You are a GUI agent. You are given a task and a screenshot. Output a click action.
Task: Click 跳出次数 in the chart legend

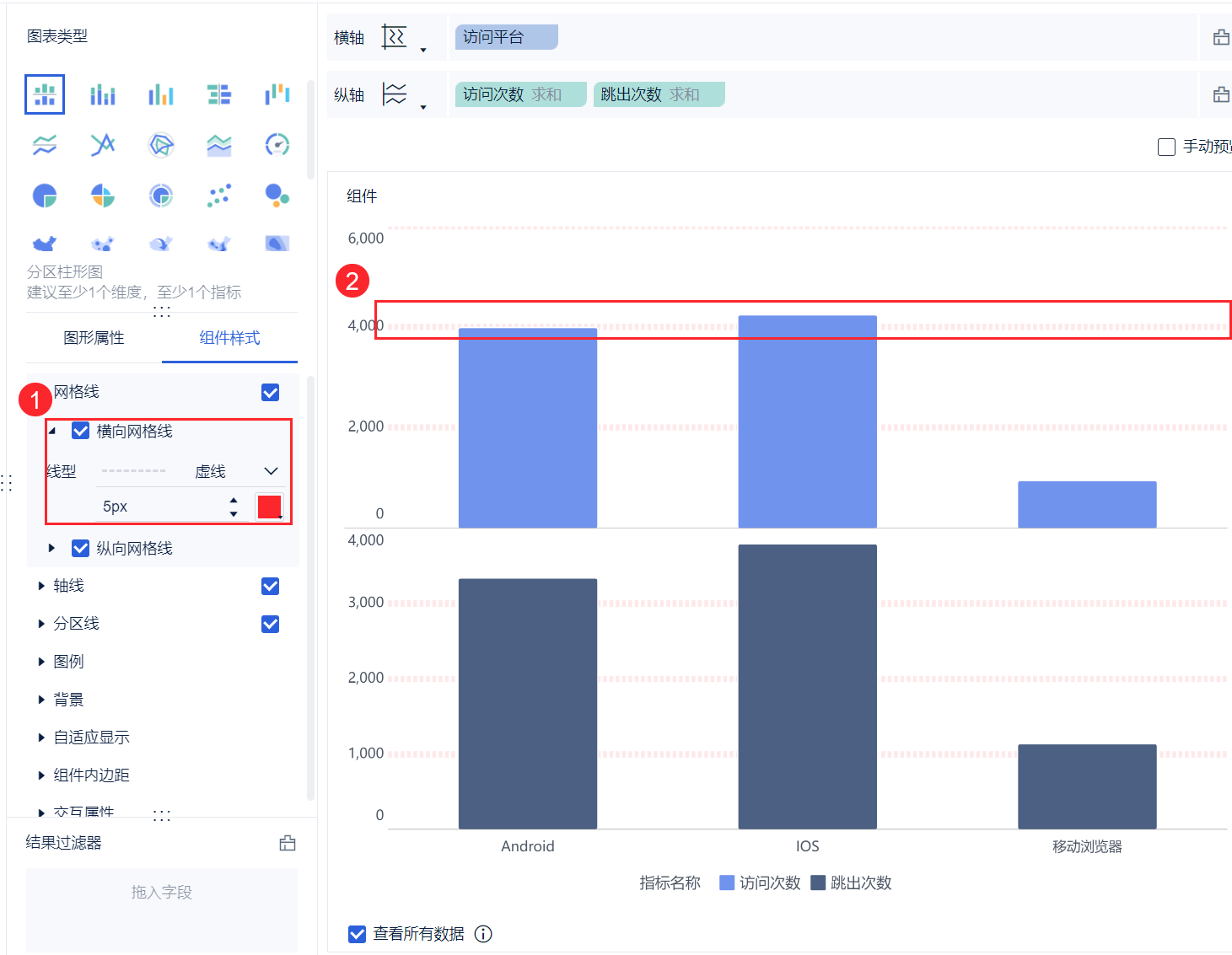click(851, 883)
